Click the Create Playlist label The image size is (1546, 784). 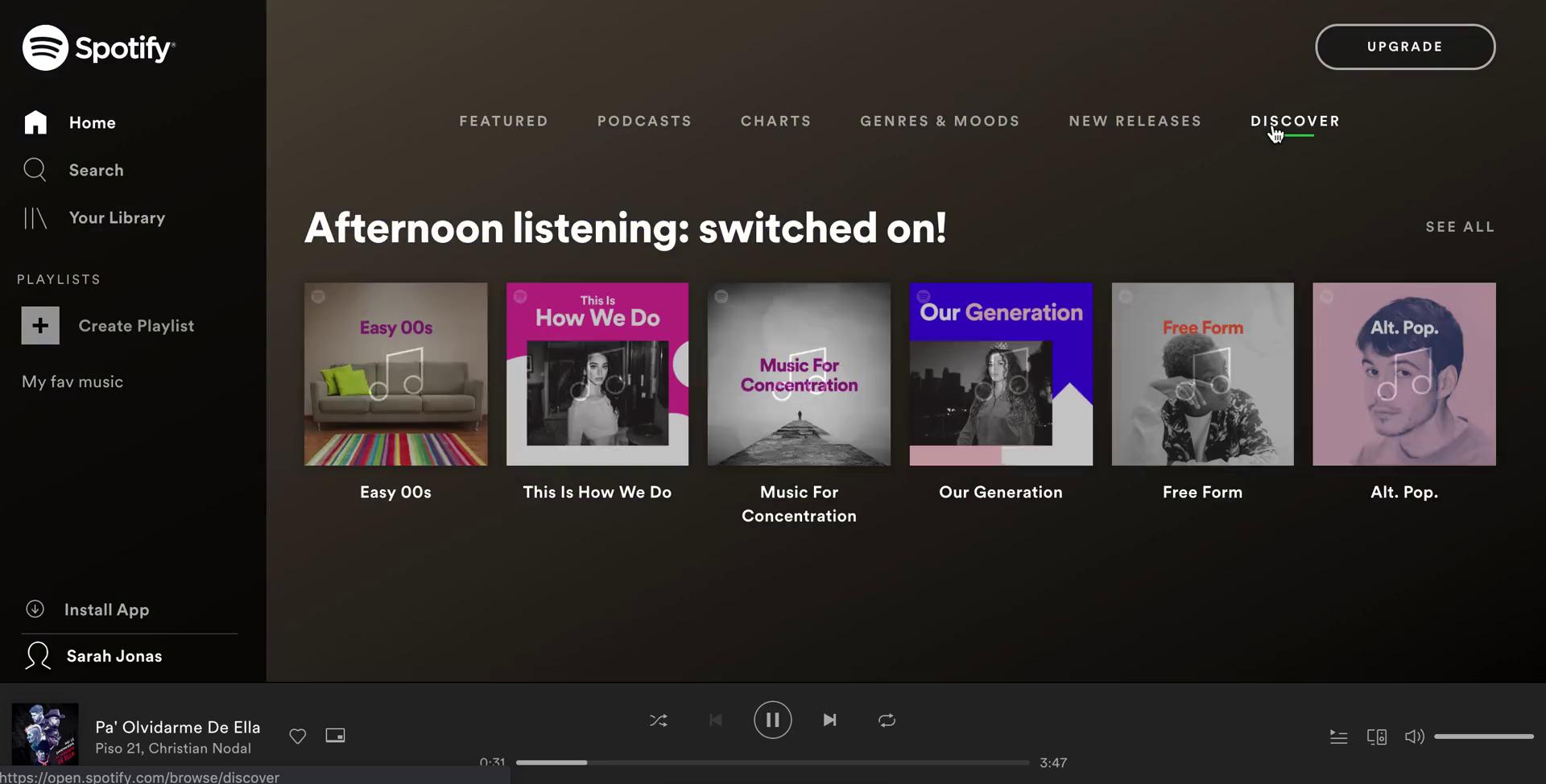coord(136,326)
